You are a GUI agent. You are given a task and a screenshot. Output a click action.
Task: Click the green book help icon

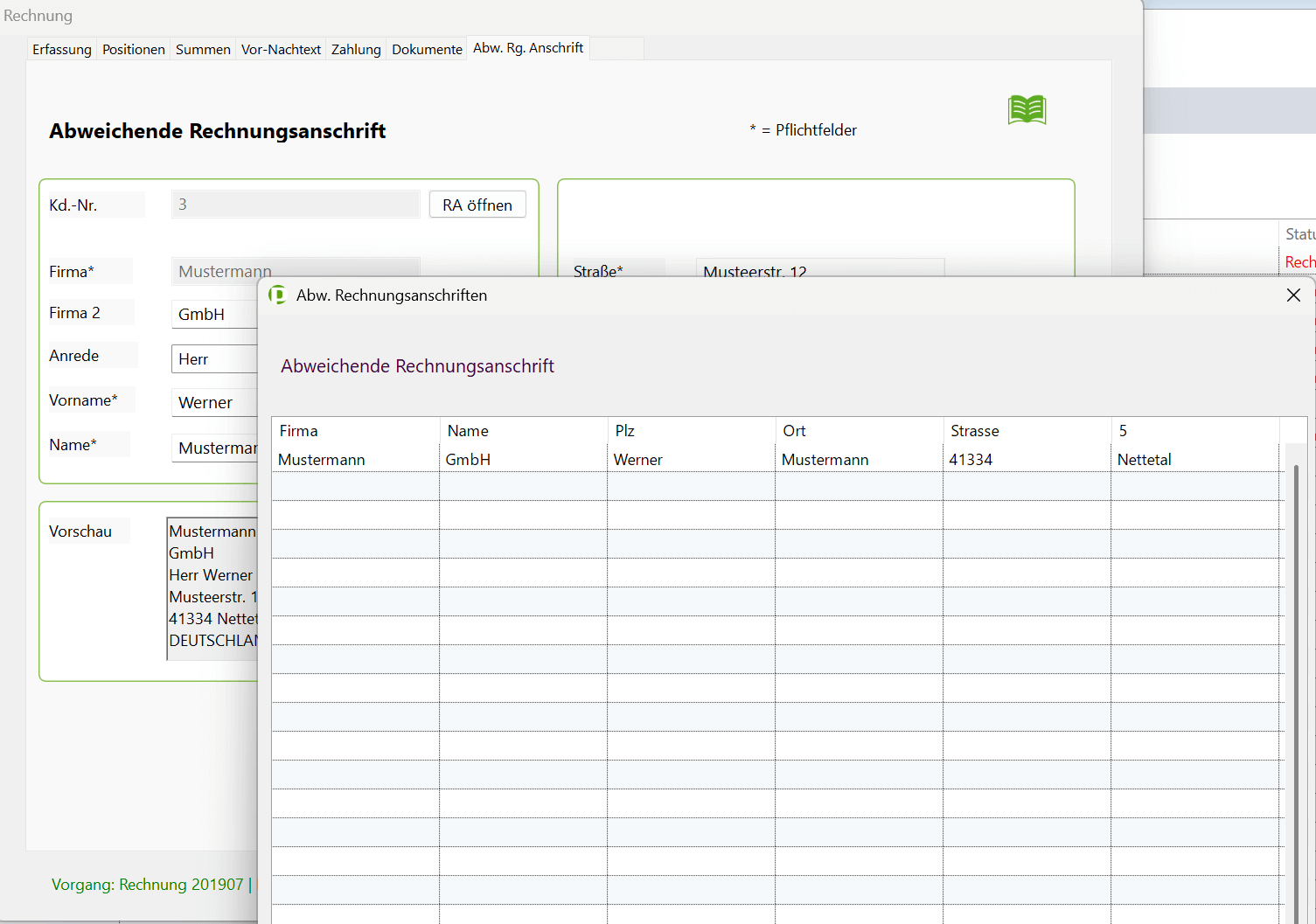coord(1027,110)
